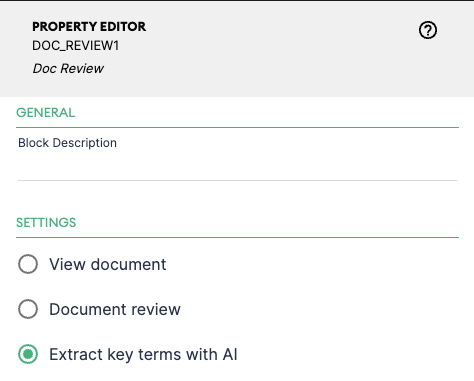Click the Document review label text
The height and width of the screenshot is (381, 474).
pyautogui.click(x=115, y=309)
